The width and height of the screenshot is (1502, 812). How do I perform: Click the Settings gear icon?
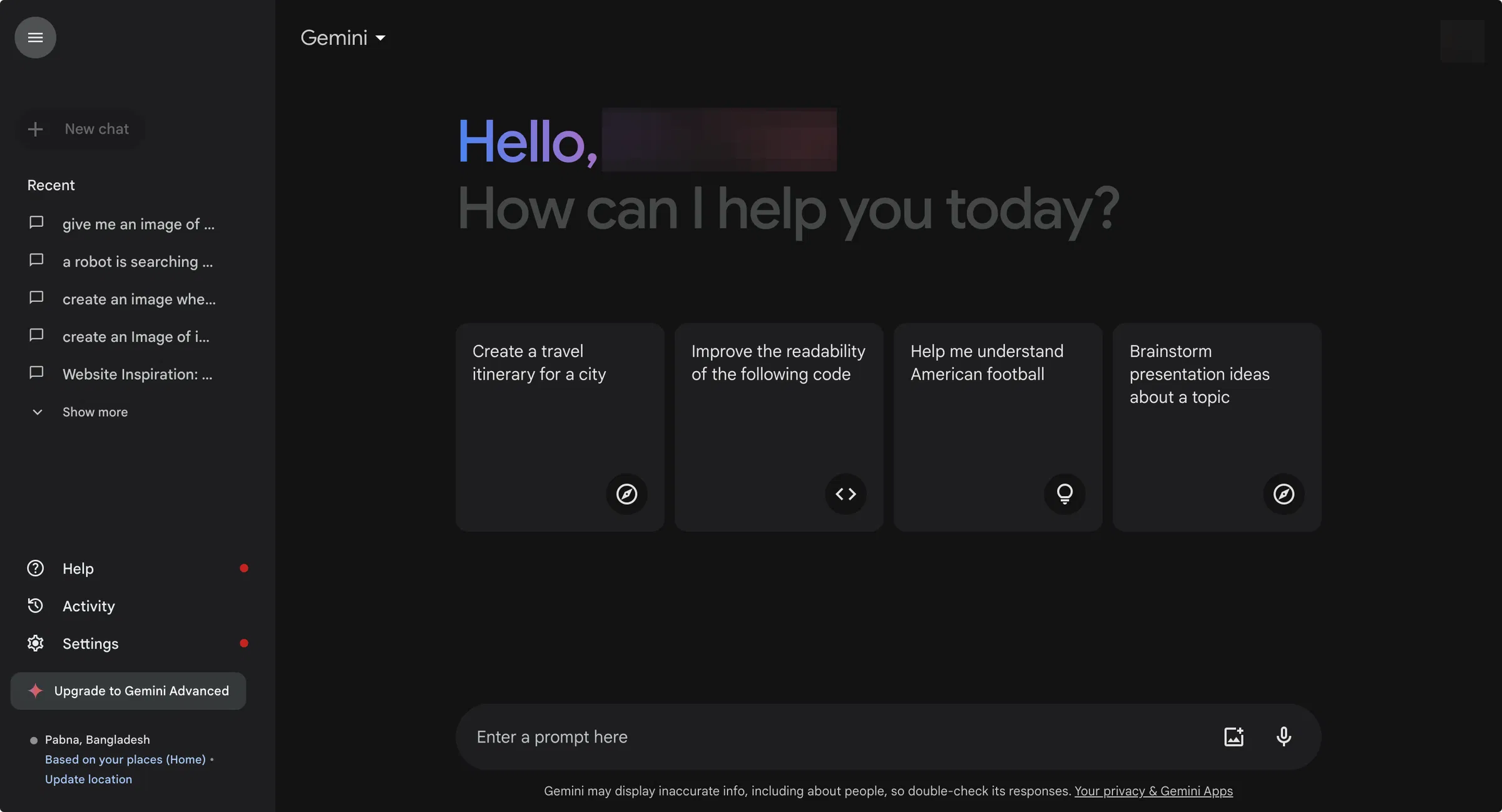point(35,643)
